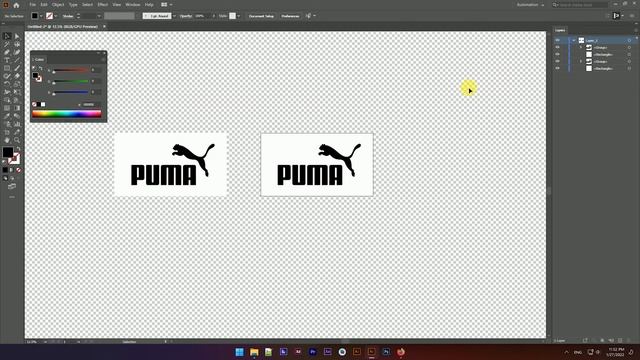This screenshot has height=360, width=640.
Task: Hide the topmost <Rectangle> sublayer
Action: [558, 54]
